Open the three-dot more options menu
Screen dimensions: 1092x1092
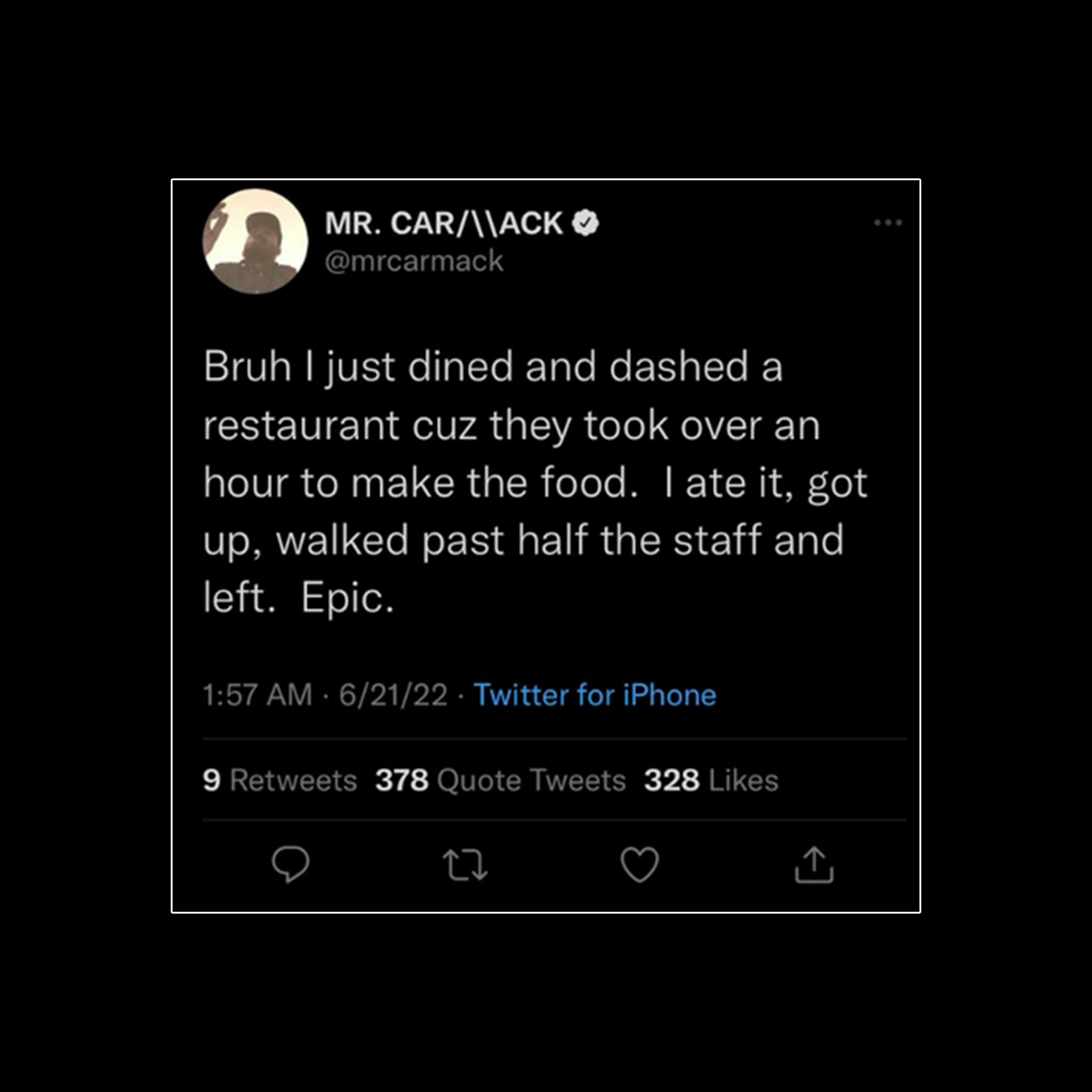coord(887,223)
